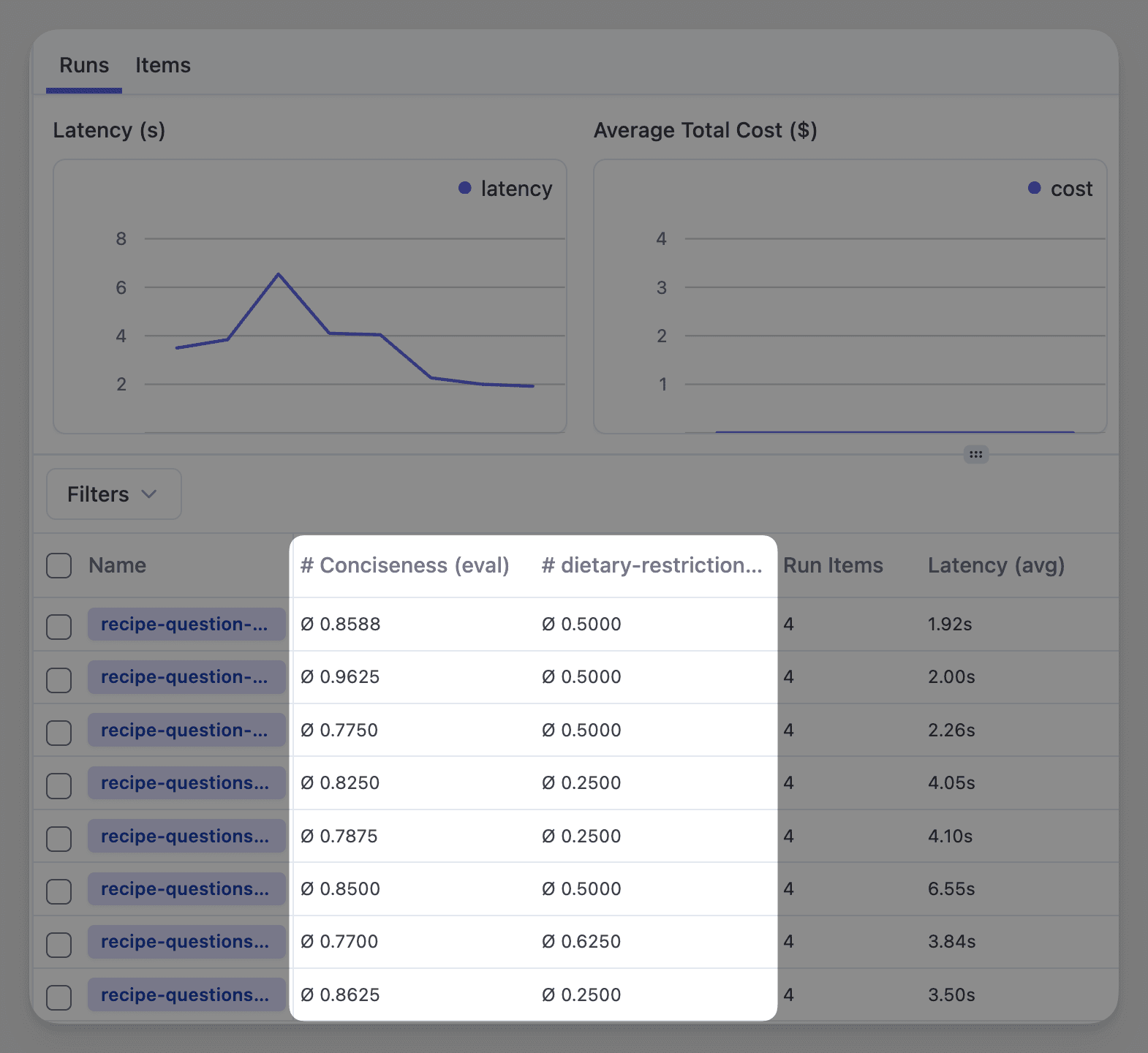Click the latency legend dot
1148x1053 pixels.
click(x=465, y=189)
